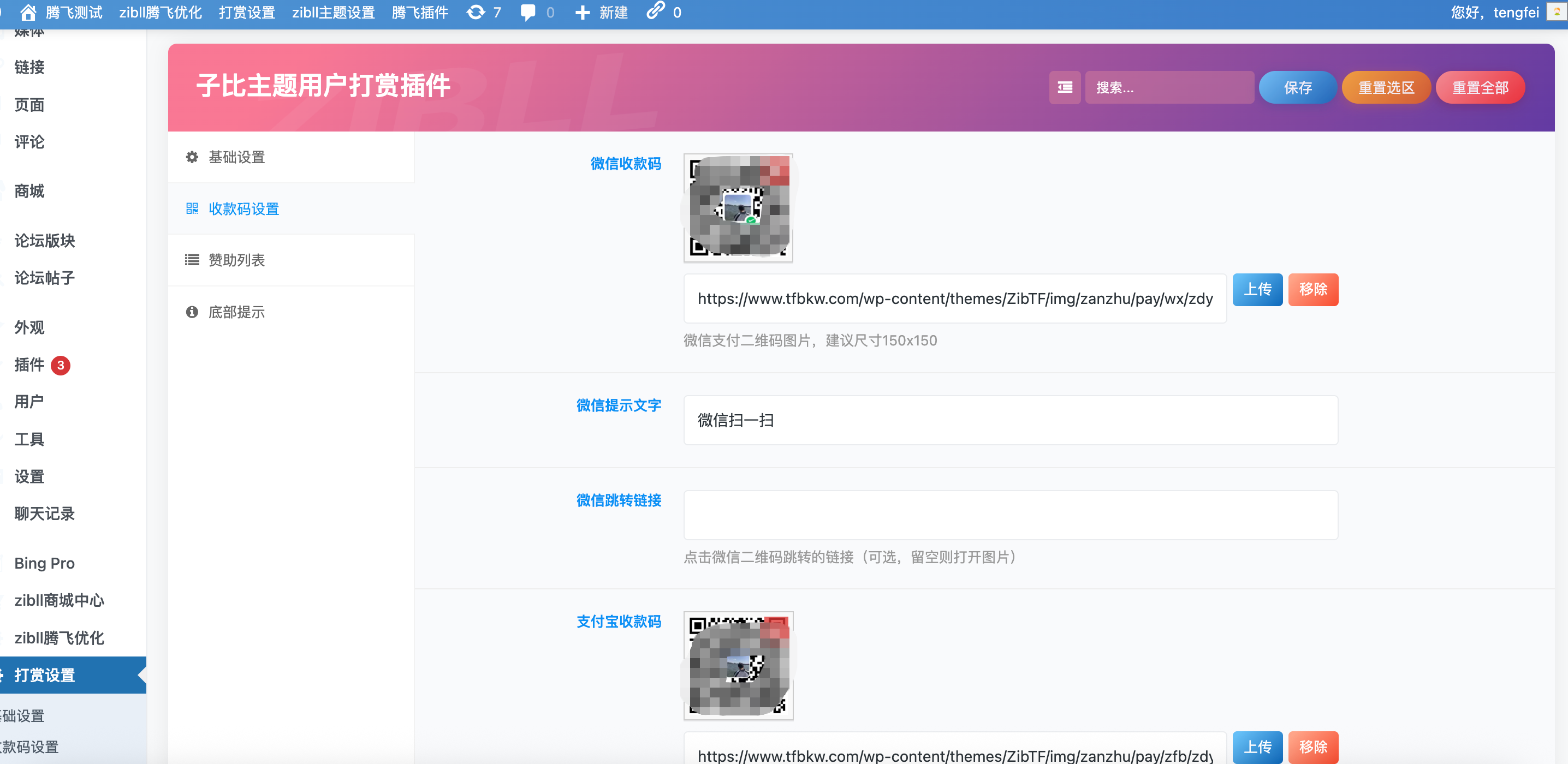Click 重置全部 to reset everything
The width and height of the screenshot is (1568, 764).
(1480, 87)
